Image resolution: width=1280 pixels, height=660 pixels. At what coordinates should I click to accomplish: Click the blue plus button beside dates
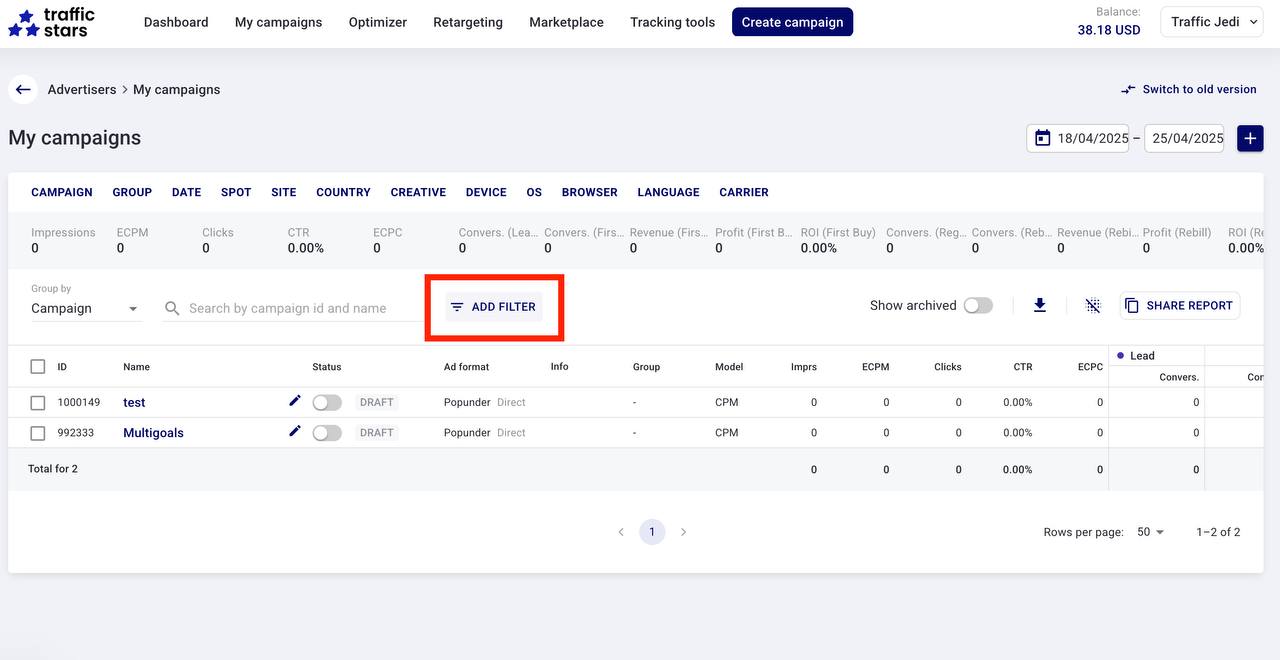coord(1250,138)
